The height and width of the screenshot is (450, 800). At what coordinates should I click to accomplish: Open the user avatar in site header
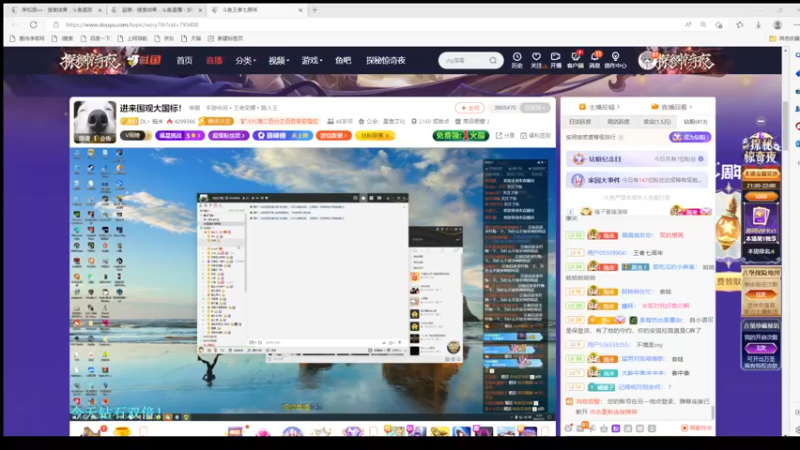point(647,60)
